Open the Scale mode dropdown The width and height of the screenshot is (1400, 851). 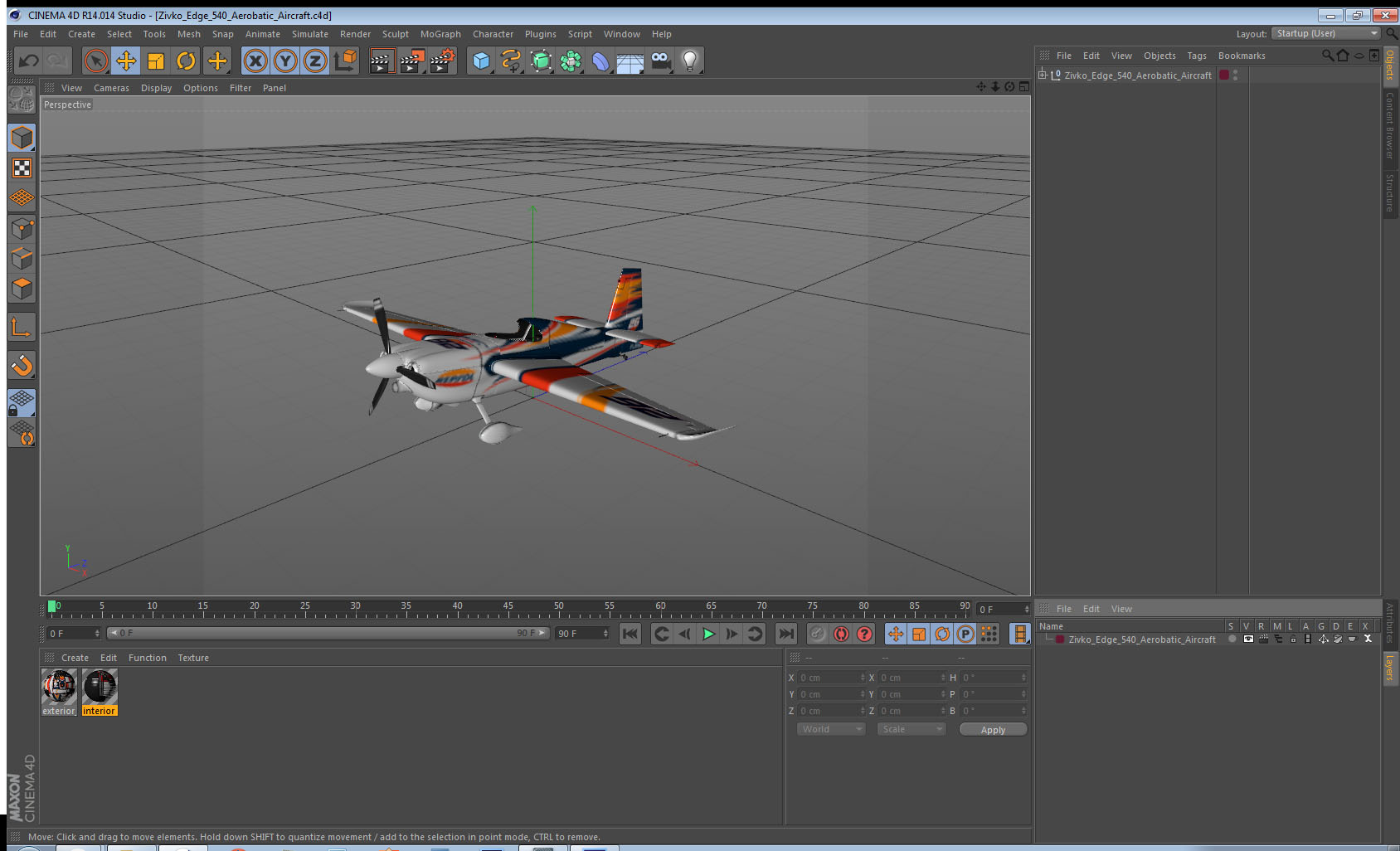[x=911, y=729]
